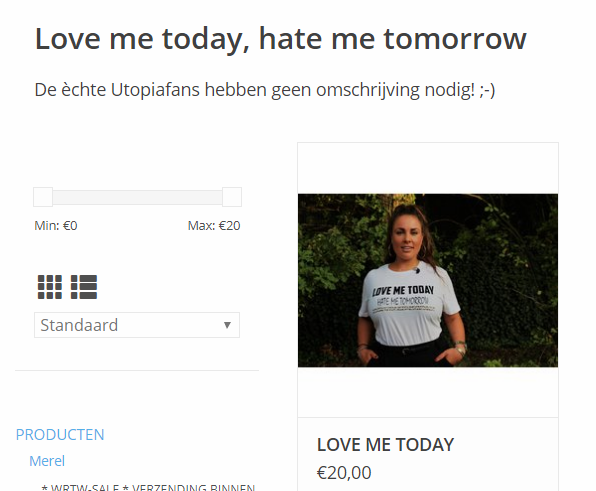The height and width of the screenshot is (491, 596).
Task: Click the white space above the product photo
Action: 428,168
